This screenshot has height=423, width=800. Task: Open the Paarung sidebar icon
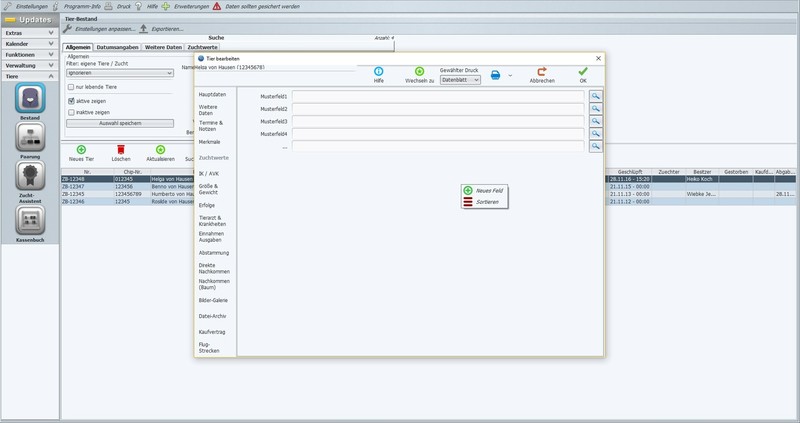[x=30, y=137]
